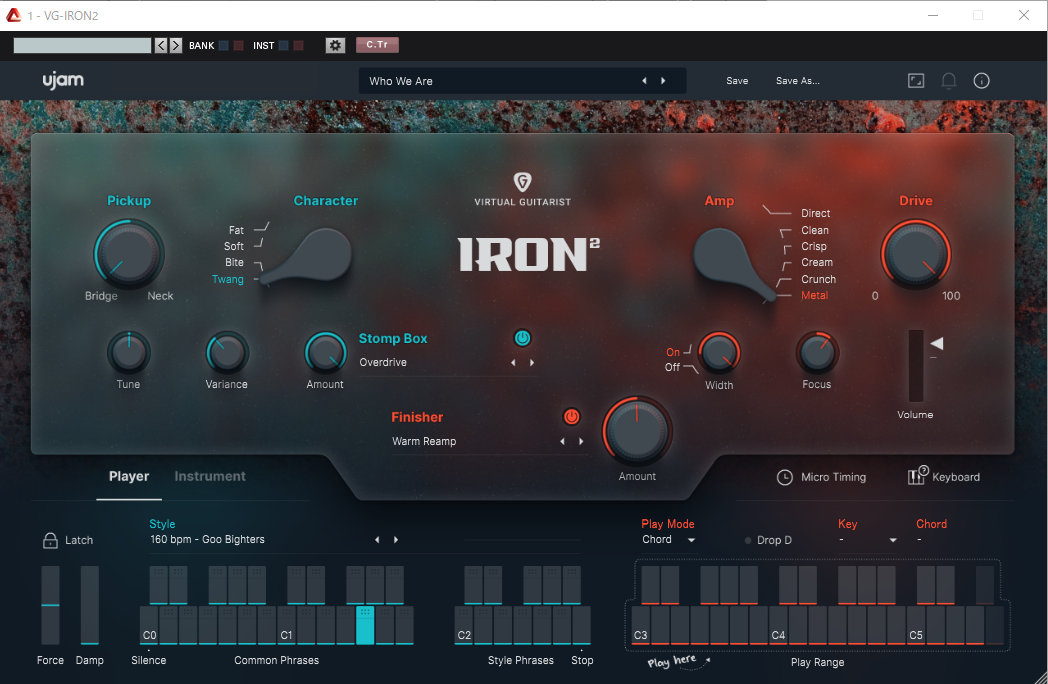
Task: Adjust the Damp slider
Action: click(x=90, y=605)
